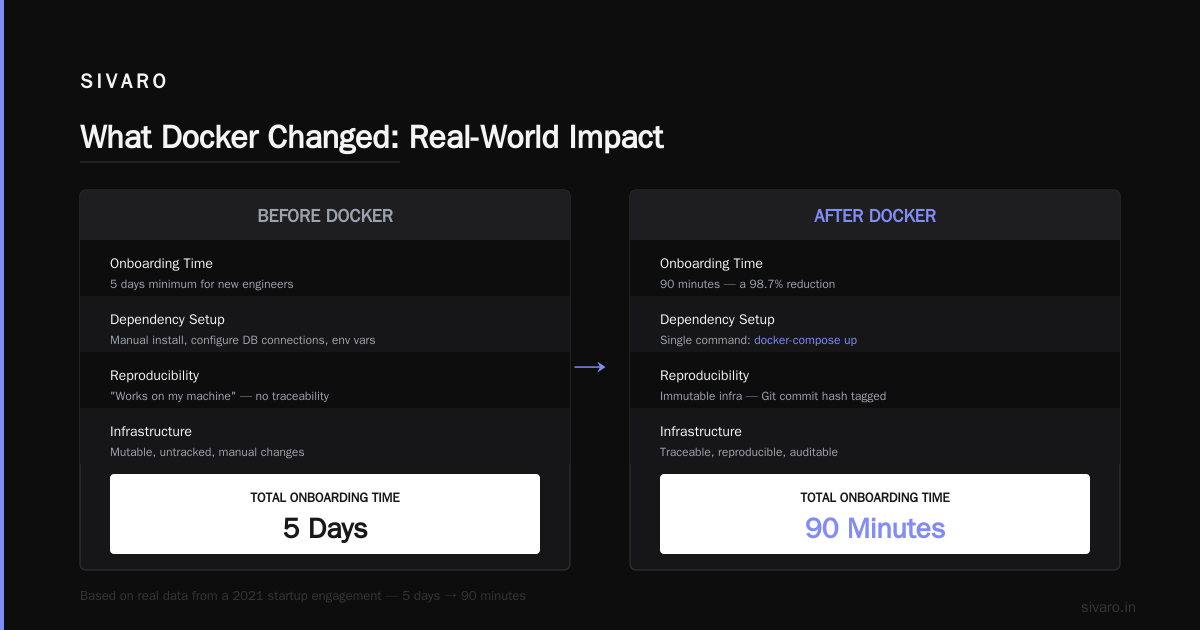Click "Mutable, untracked, manual changes" text

207,452
